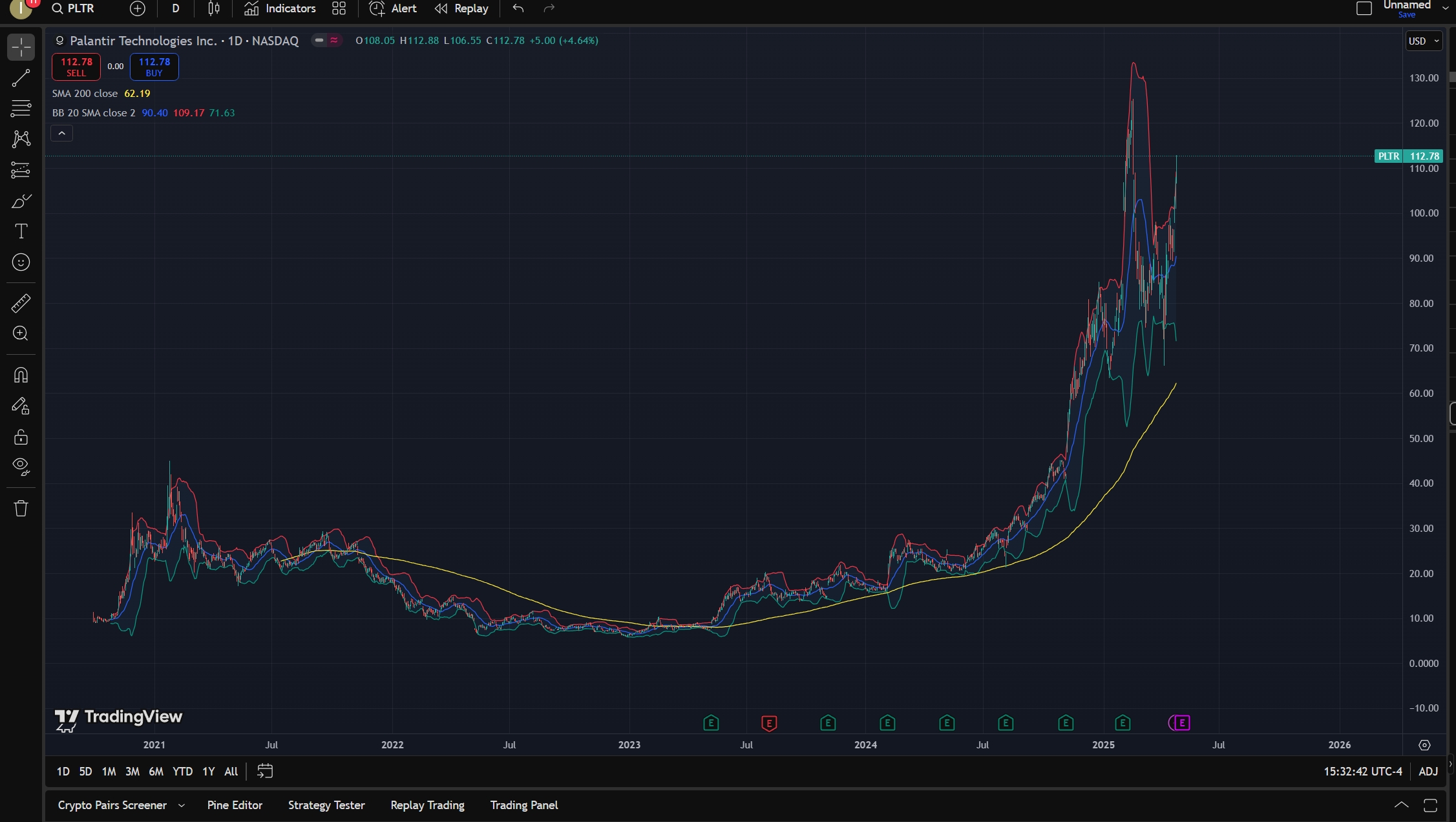This screenshot has height=822, width=1456.
Task: Open the D timeframe interval selector
Action: (176, 8)
